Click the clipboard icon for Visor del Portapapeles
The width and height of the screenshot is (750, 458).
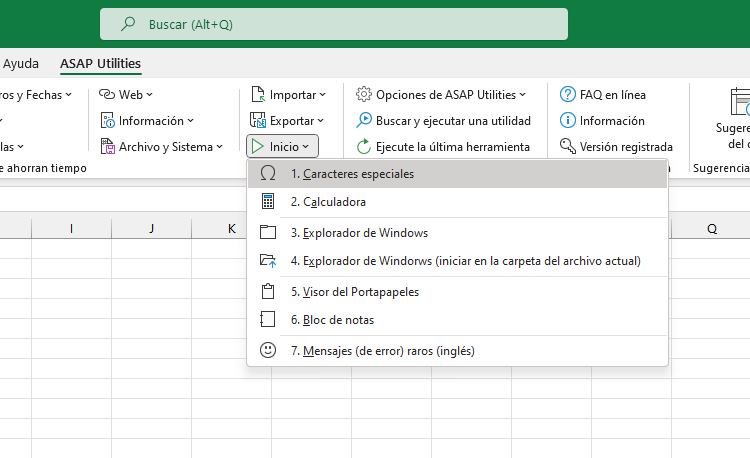(268, 291)
